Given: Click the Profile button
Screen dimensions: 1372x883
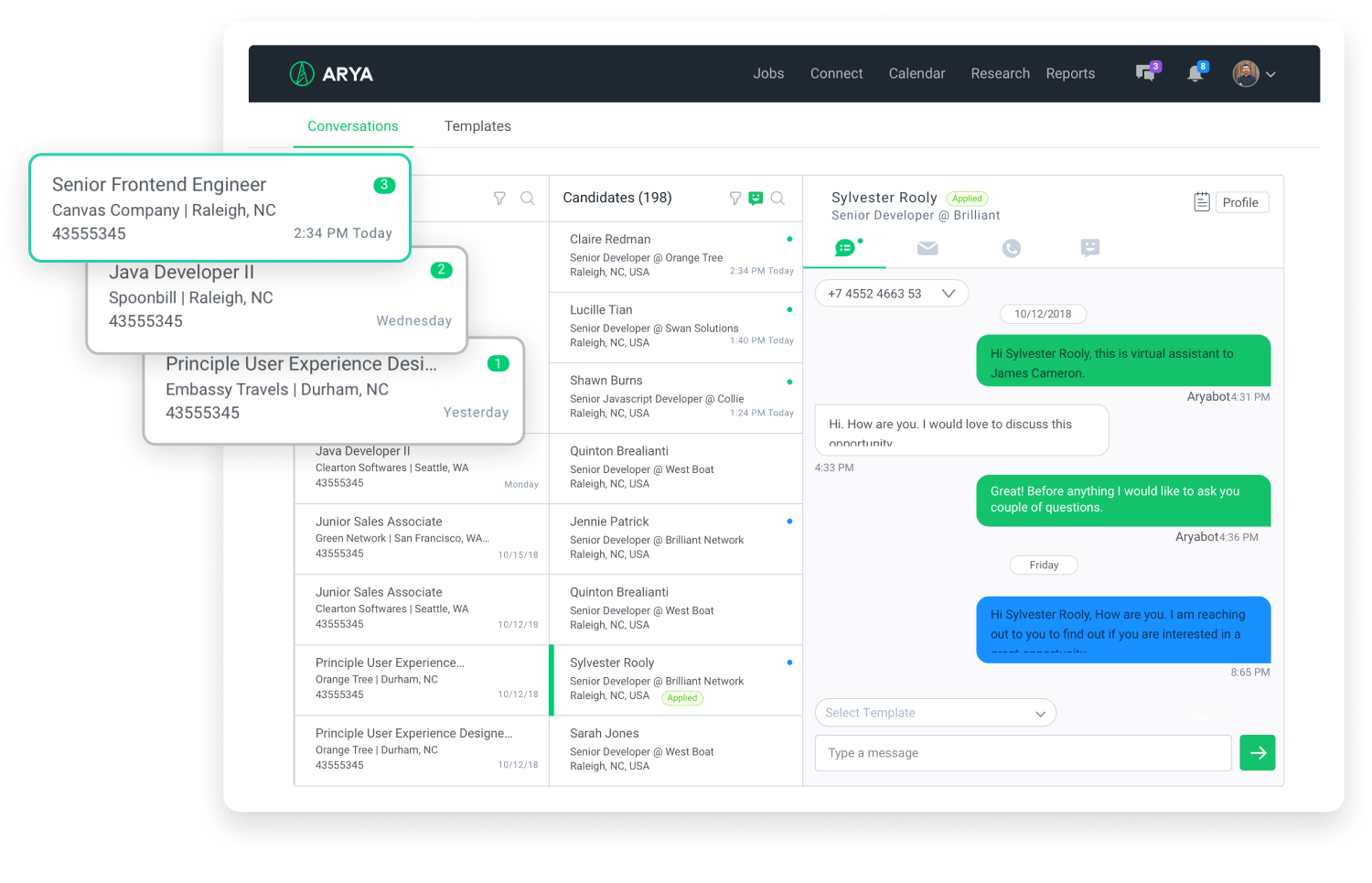Looking at the screenshot, I should pos(1241,201).
